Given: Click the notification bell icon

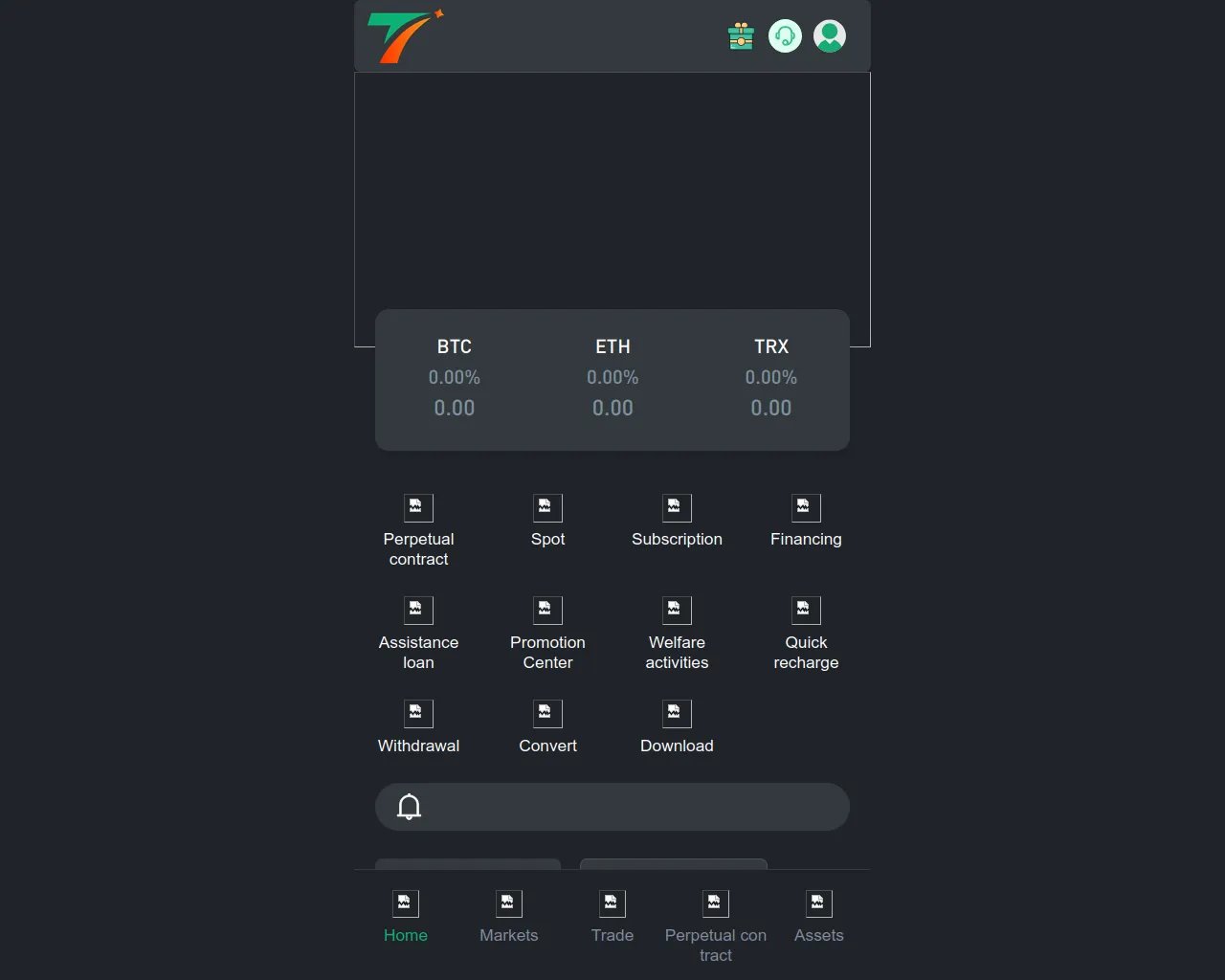Looking at the screenshot, I should click(x=410, y=807).
